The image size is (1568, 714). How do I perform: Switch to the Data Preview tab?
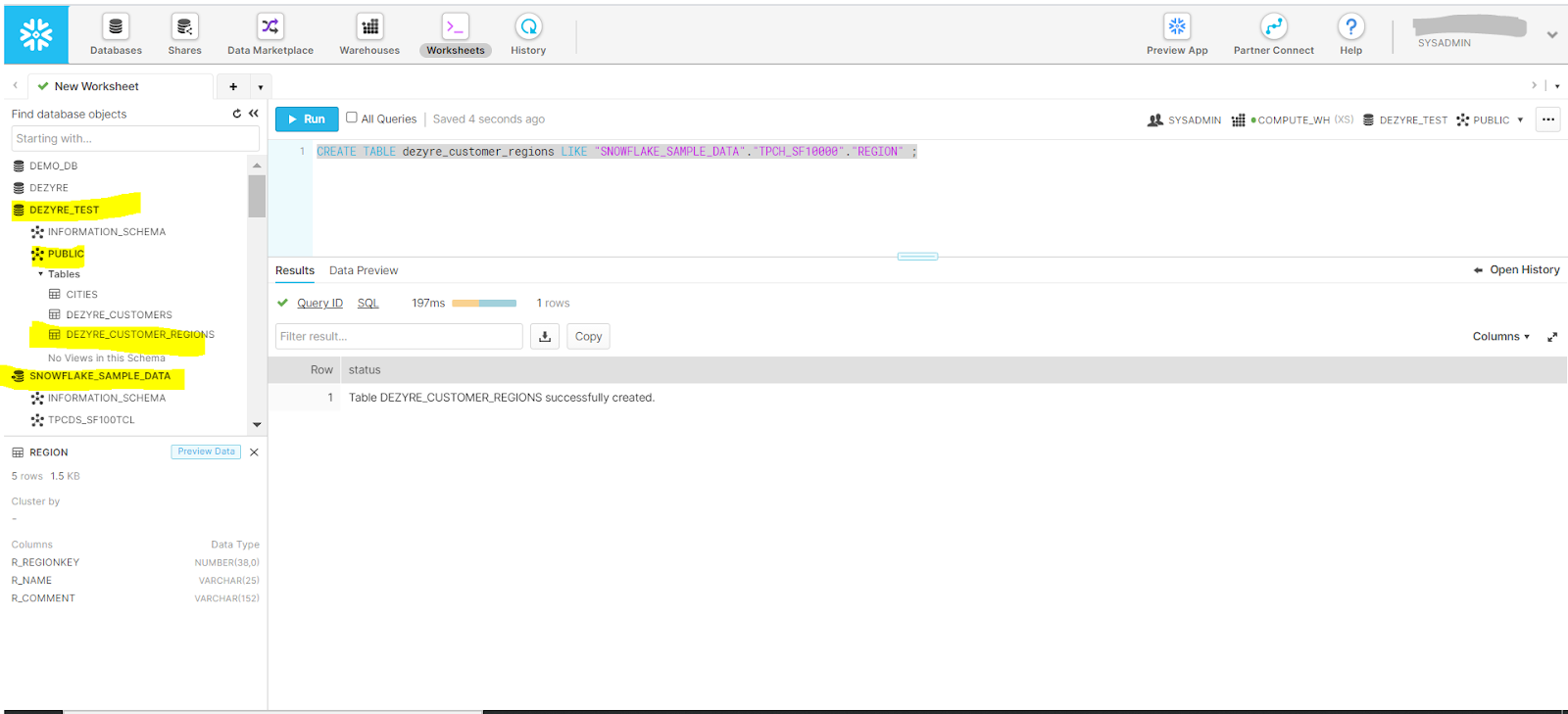click(364, 270)
